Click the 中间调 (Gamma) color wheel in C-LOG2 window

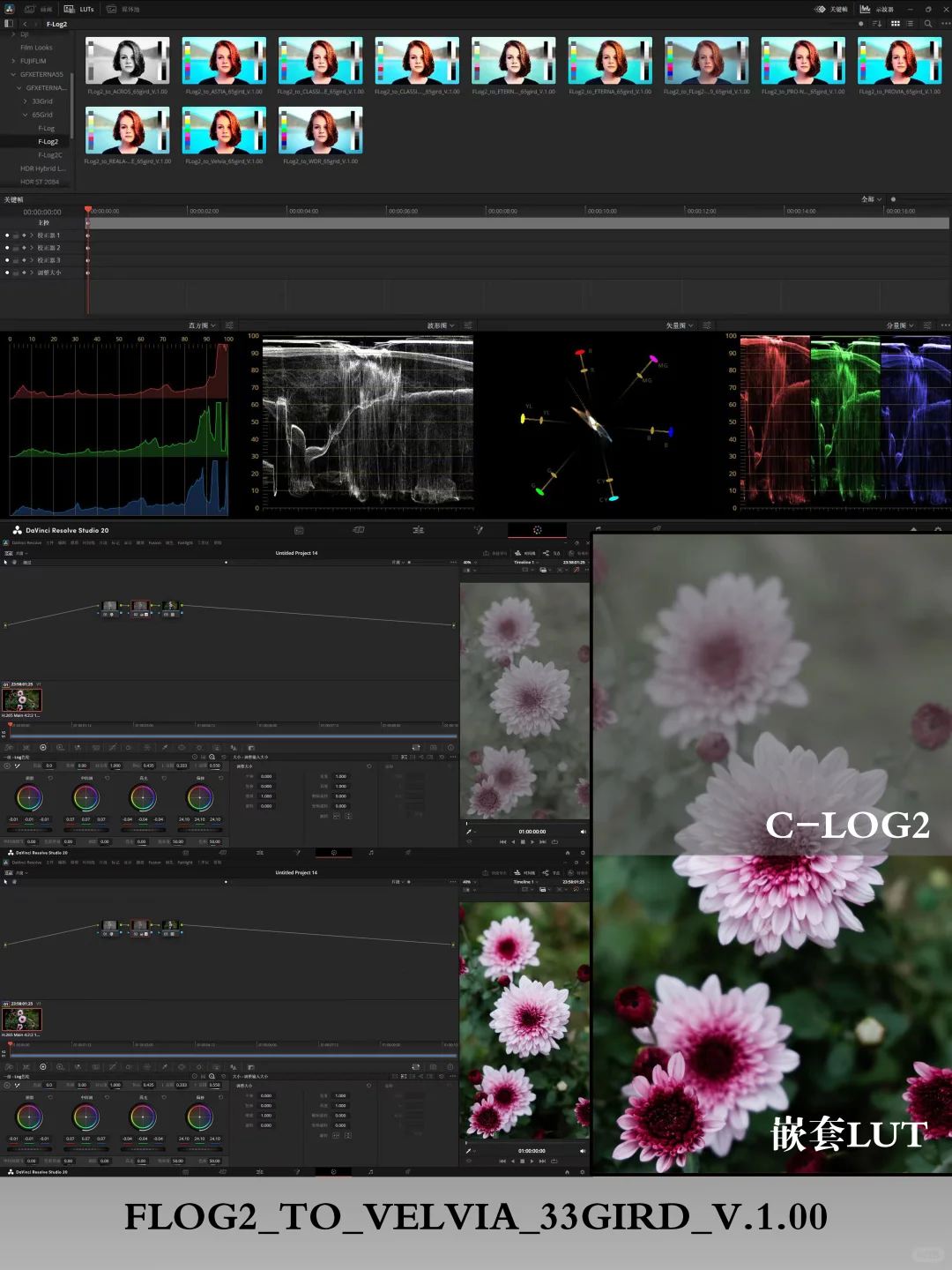tap(86, 797)
